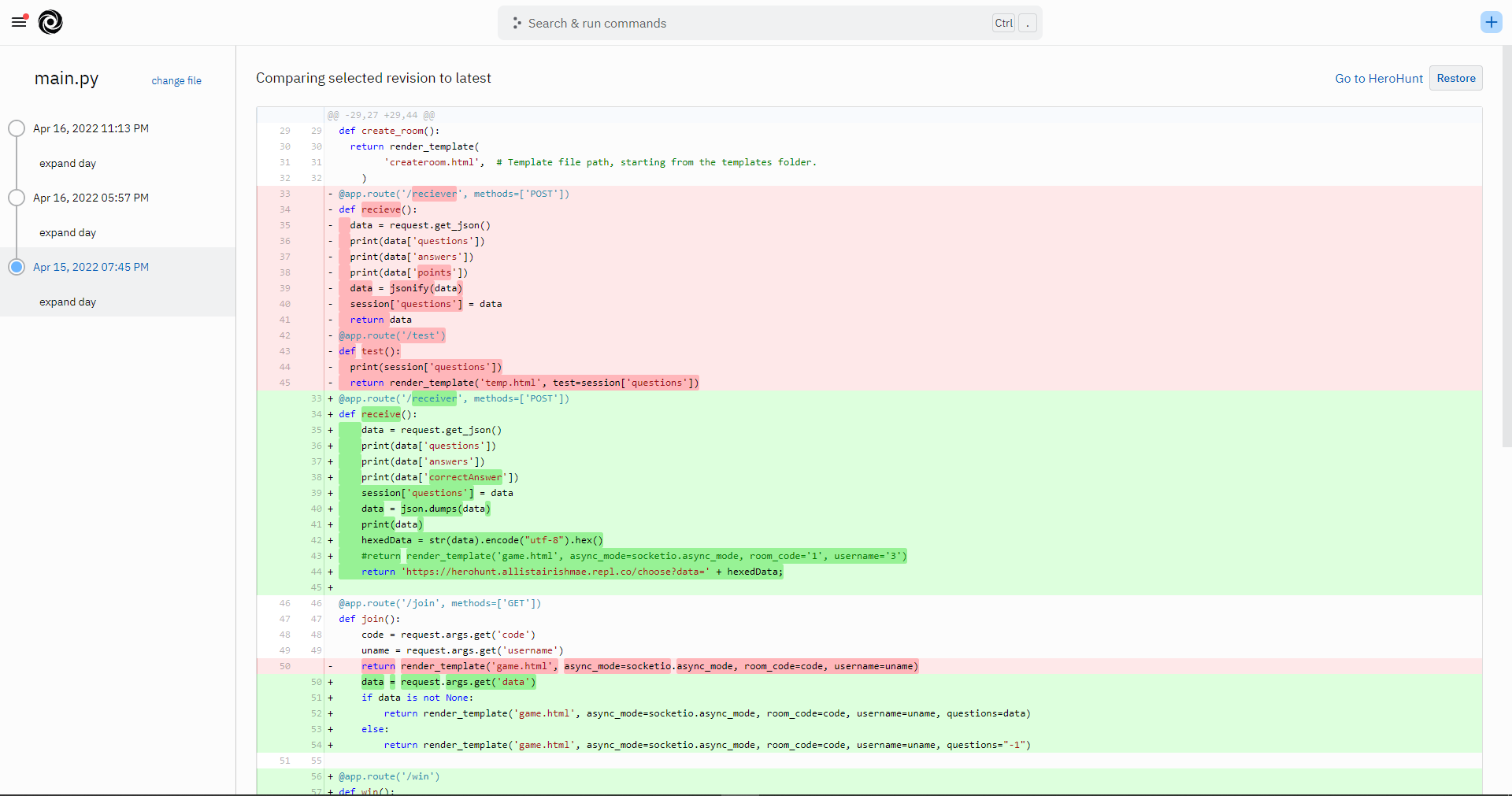Click the Comparing selected revision to latest heading
The height and width of the screenshot is (796, 1512).
tap(373, 78)
